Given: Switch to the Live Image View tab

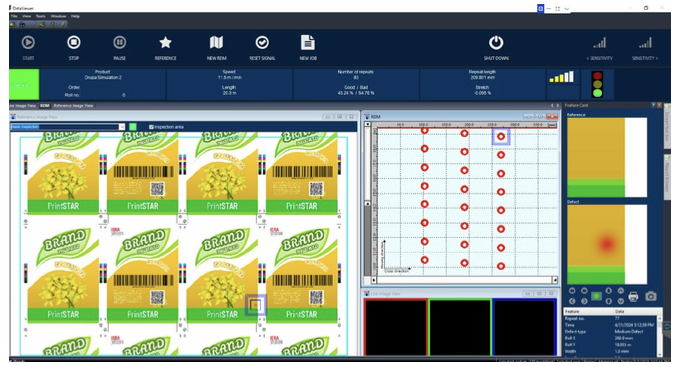Looking at the screenshot, I should (24, 106).
